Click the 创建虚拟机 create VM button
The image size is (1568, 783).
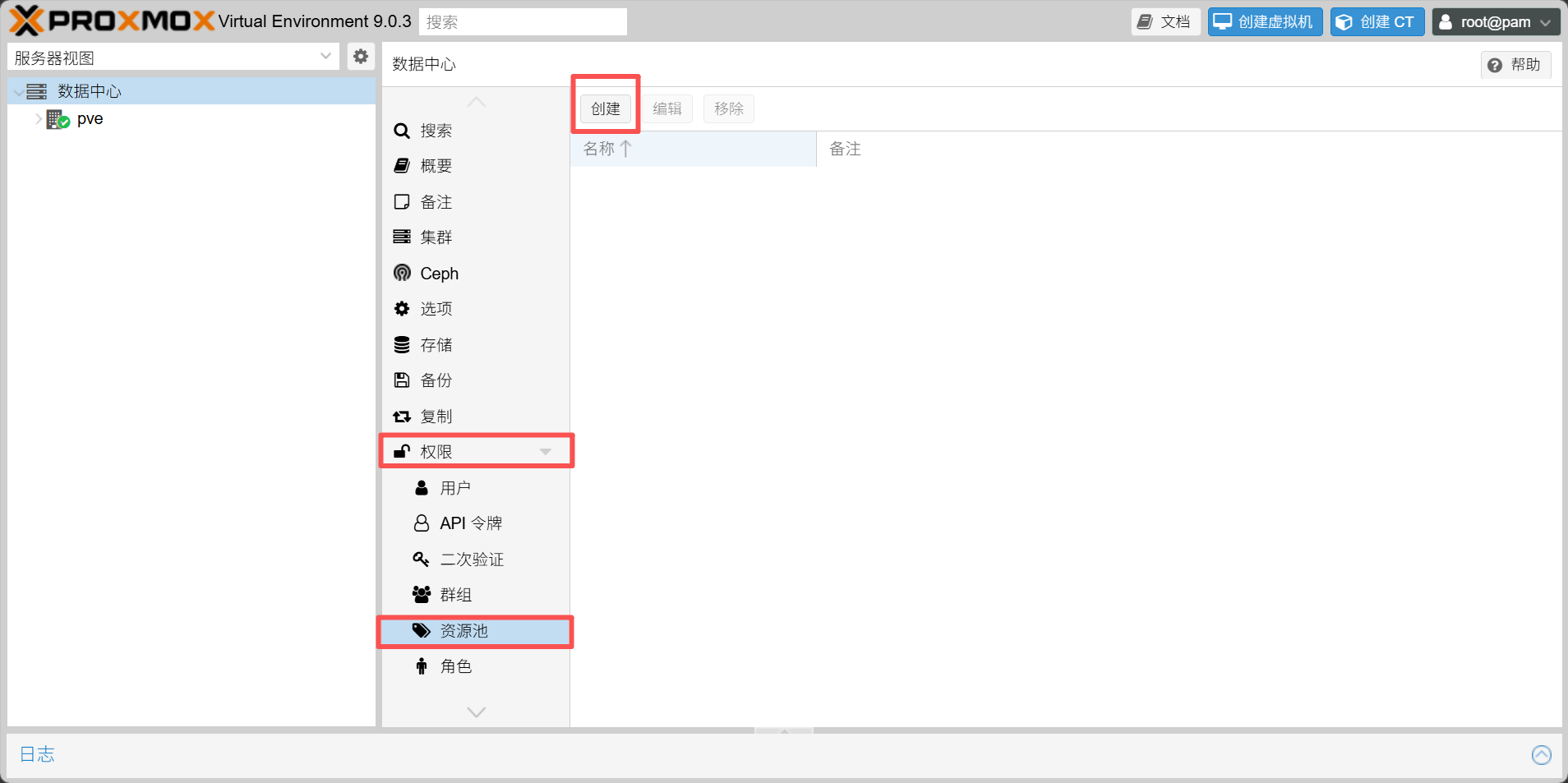tap(1265, 22)
